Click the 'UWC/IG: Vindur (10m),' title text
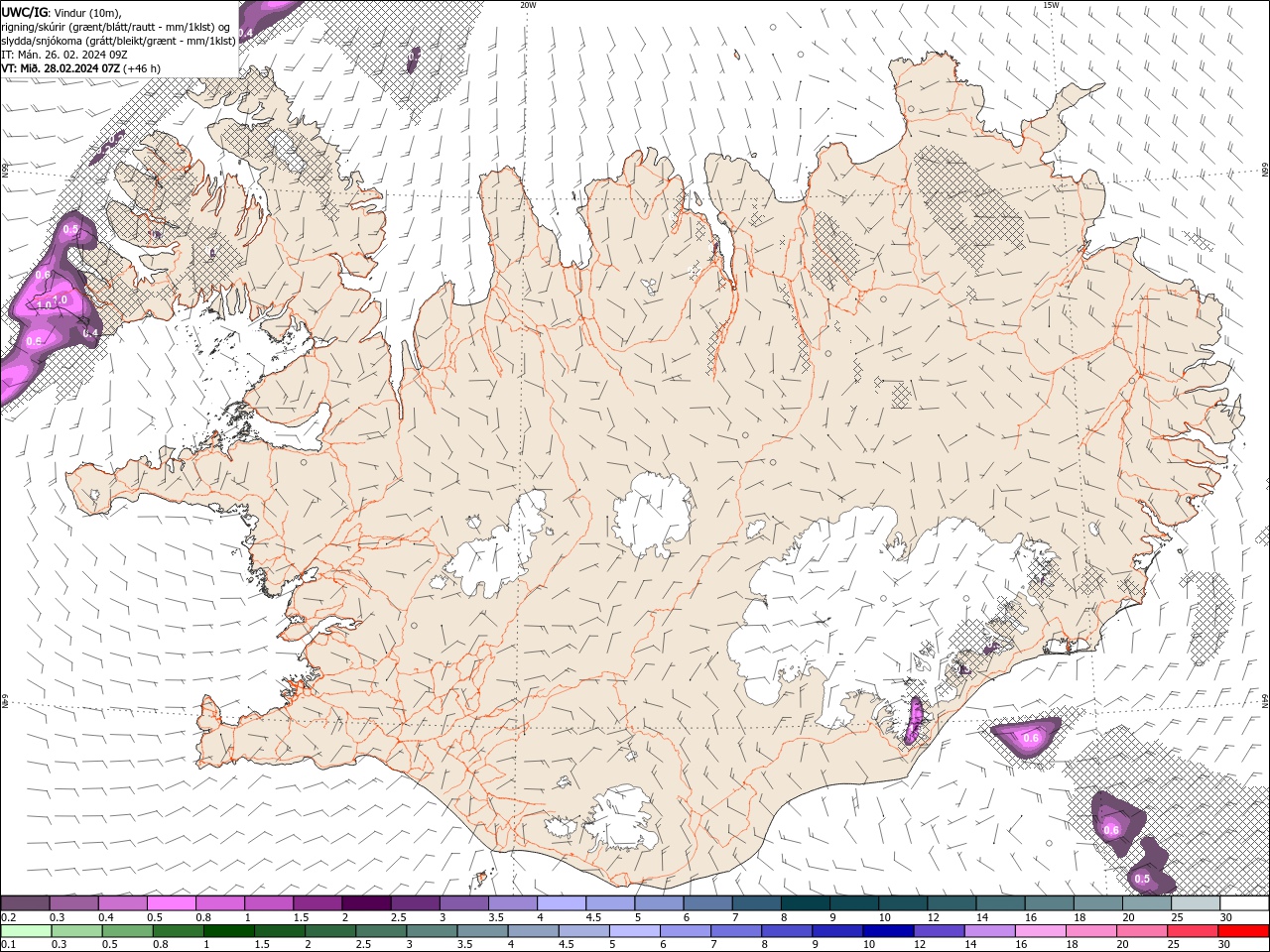The image size is (1270, 952). pos(62,12)
